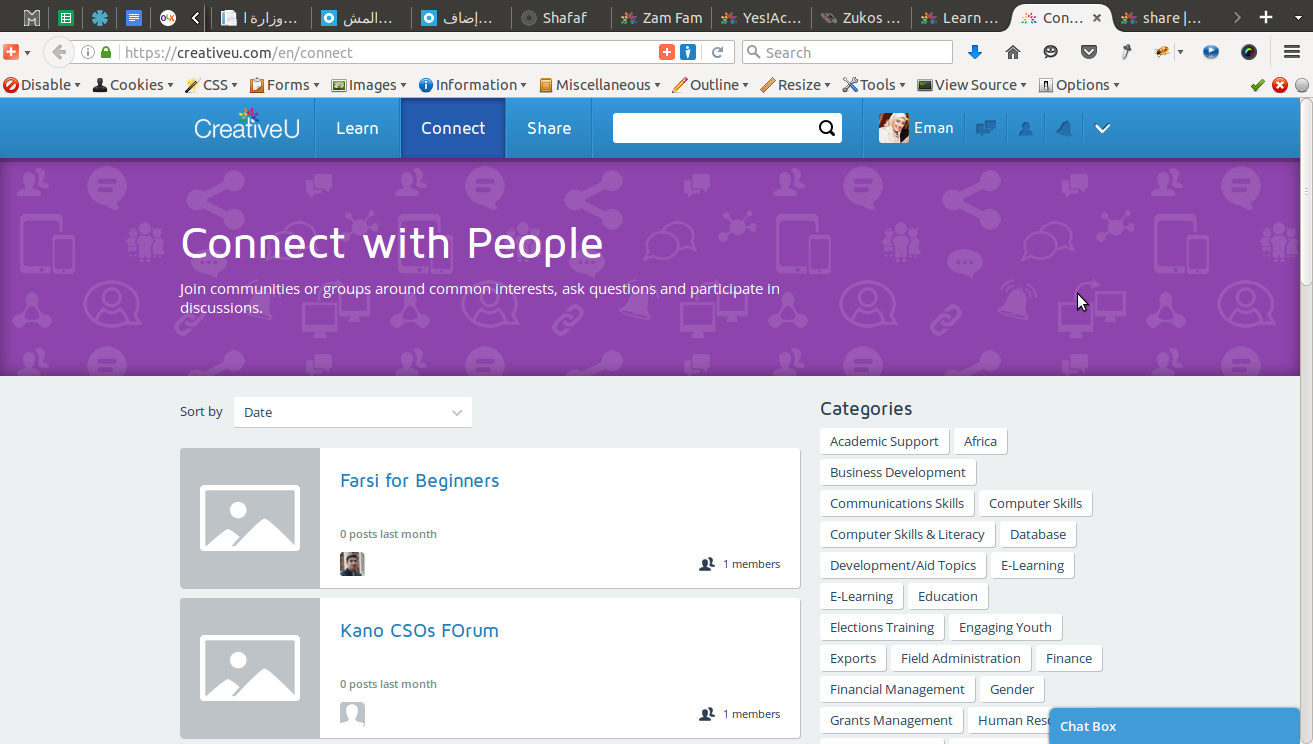Open the Sort by Date dropdown

click(353, 412)
